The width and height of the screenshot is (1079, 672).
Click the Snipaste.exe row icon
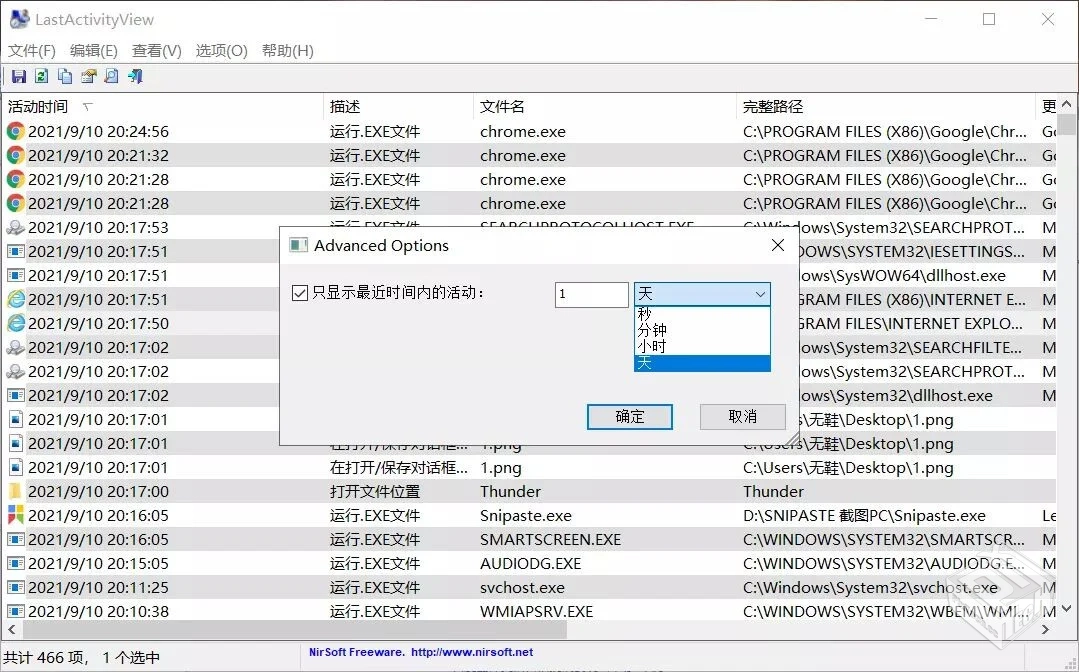[x=14, y=515]
